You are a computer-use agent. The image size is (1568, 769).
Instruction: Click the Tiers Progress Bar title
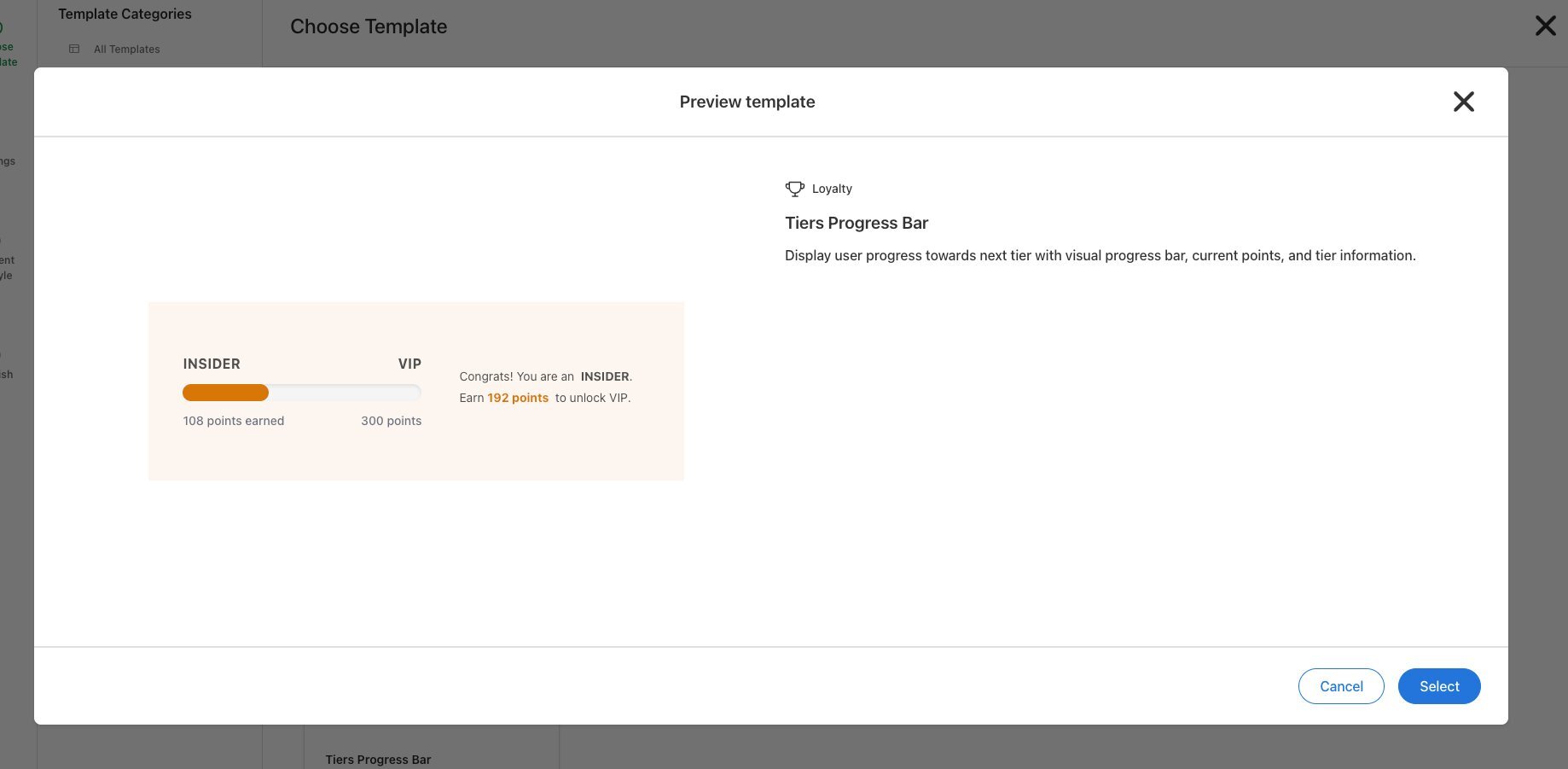(856, 223)
